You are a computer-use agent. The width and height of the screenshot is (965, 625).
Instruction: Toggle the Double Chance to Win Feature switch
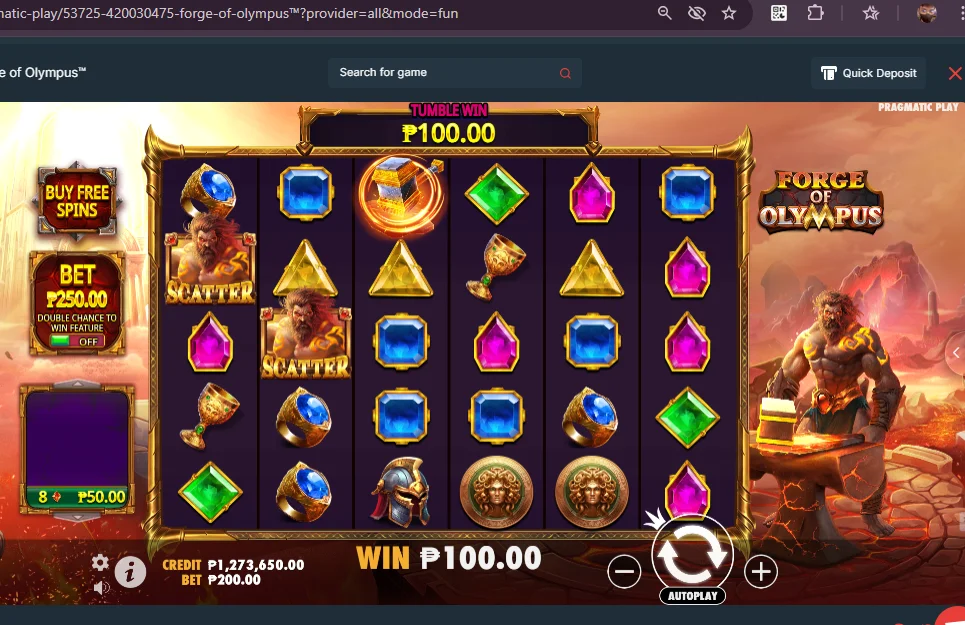(77, 341)
